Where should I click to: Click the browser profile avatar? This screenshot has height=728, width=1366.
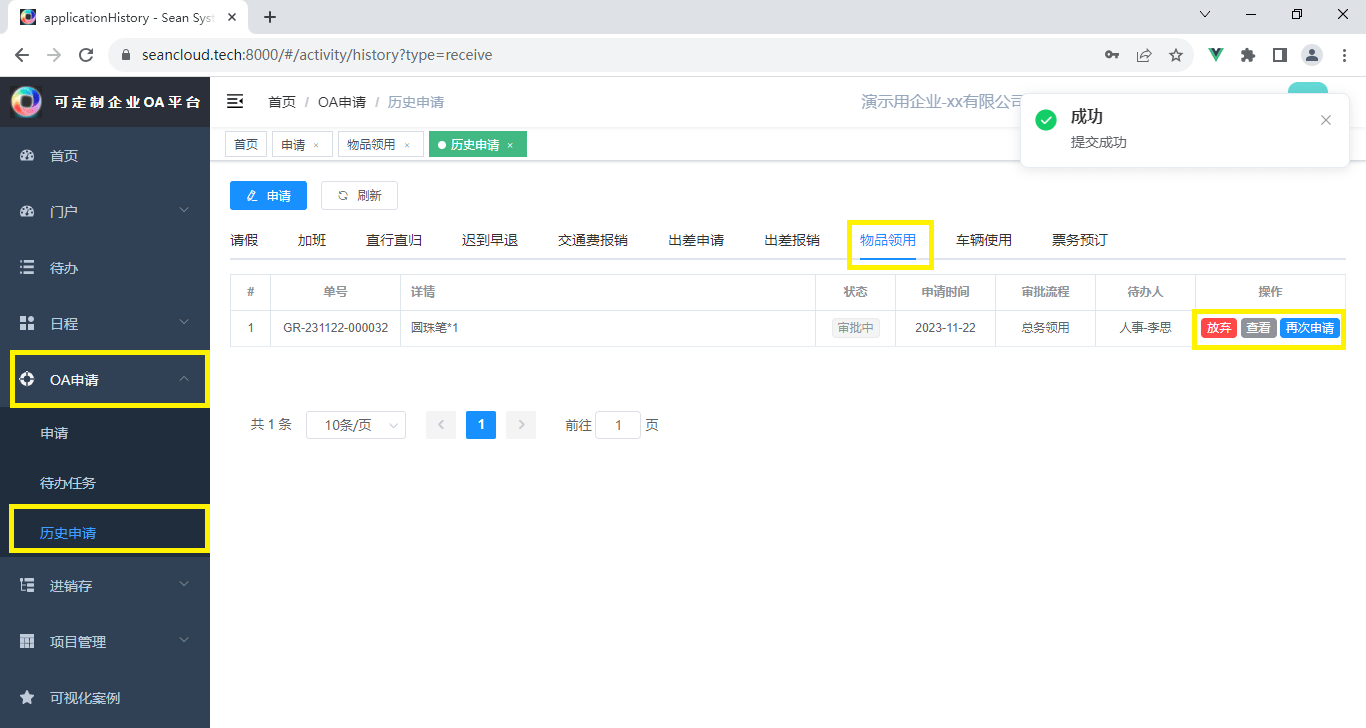coord(1312,55)
